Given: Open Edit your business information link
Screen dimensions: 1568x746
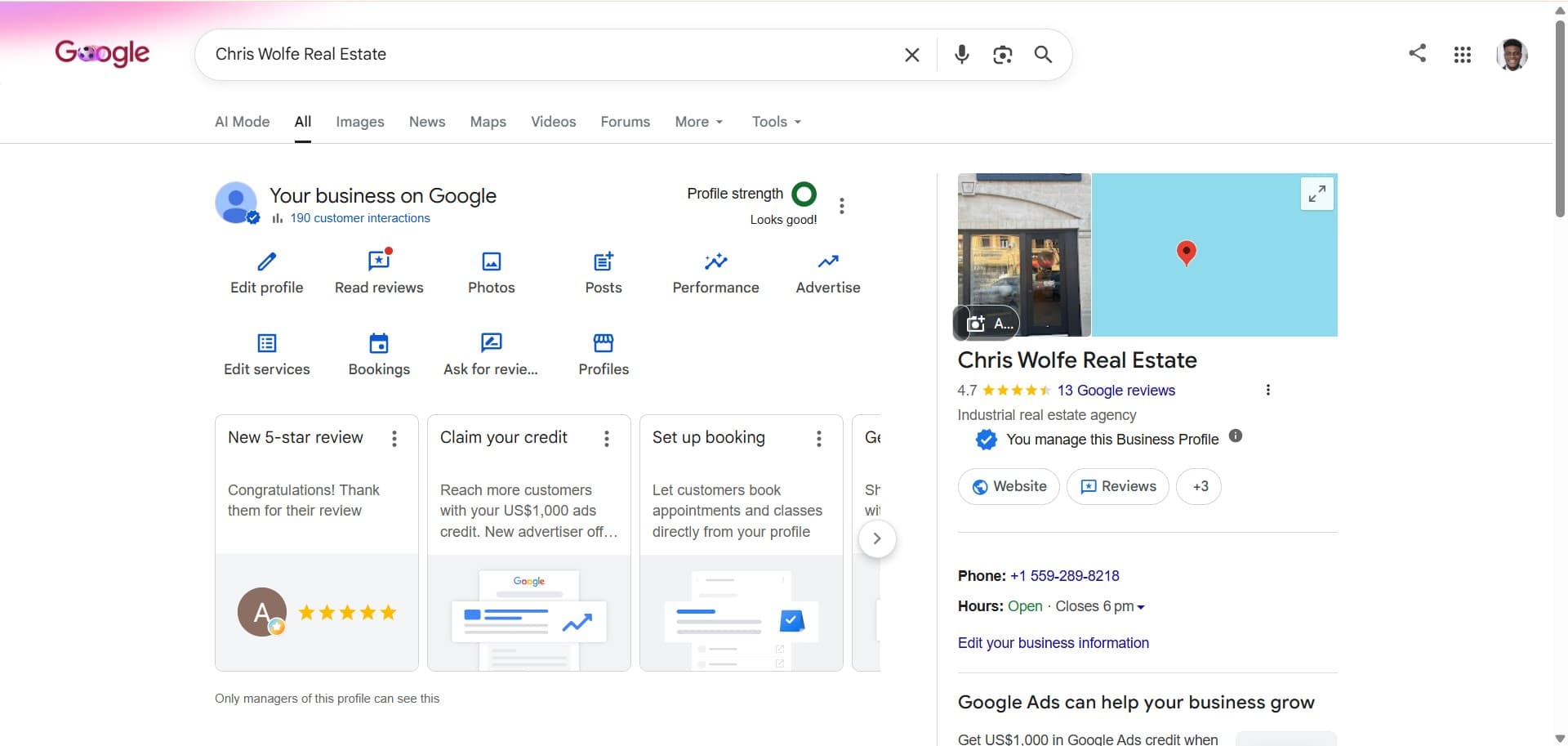Looking at the screenshot, I should coord(1053,643).
